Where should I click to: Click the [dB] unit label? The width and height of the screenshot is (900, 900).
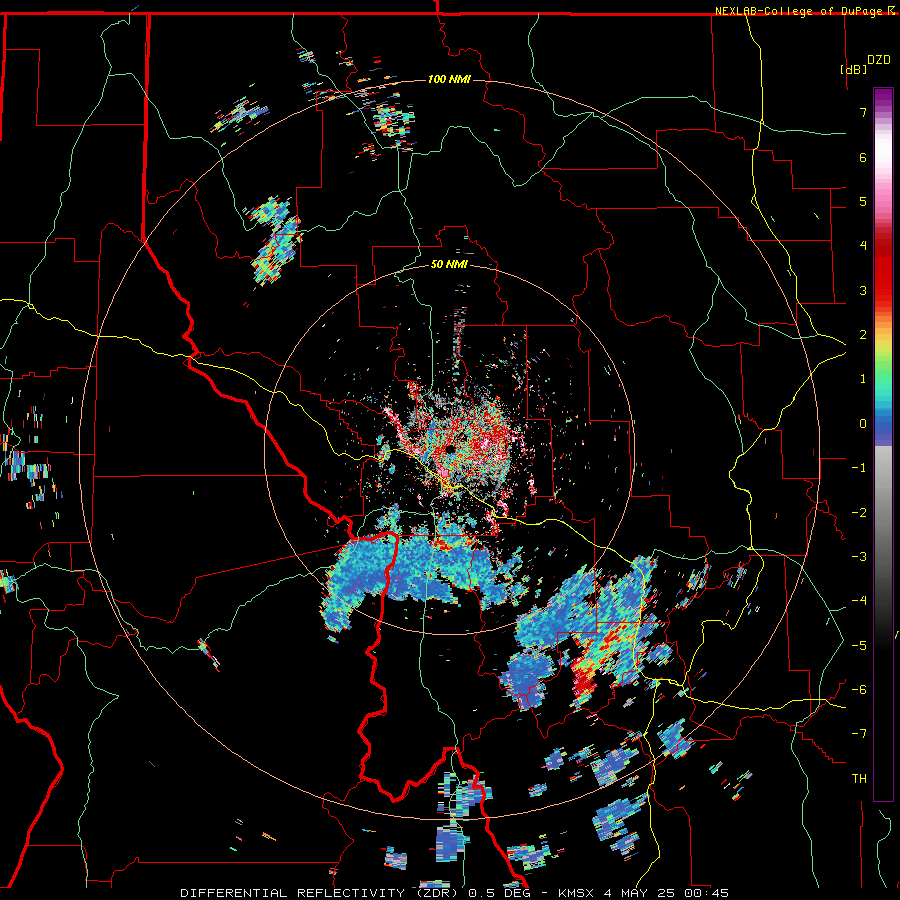pos(854,69)
